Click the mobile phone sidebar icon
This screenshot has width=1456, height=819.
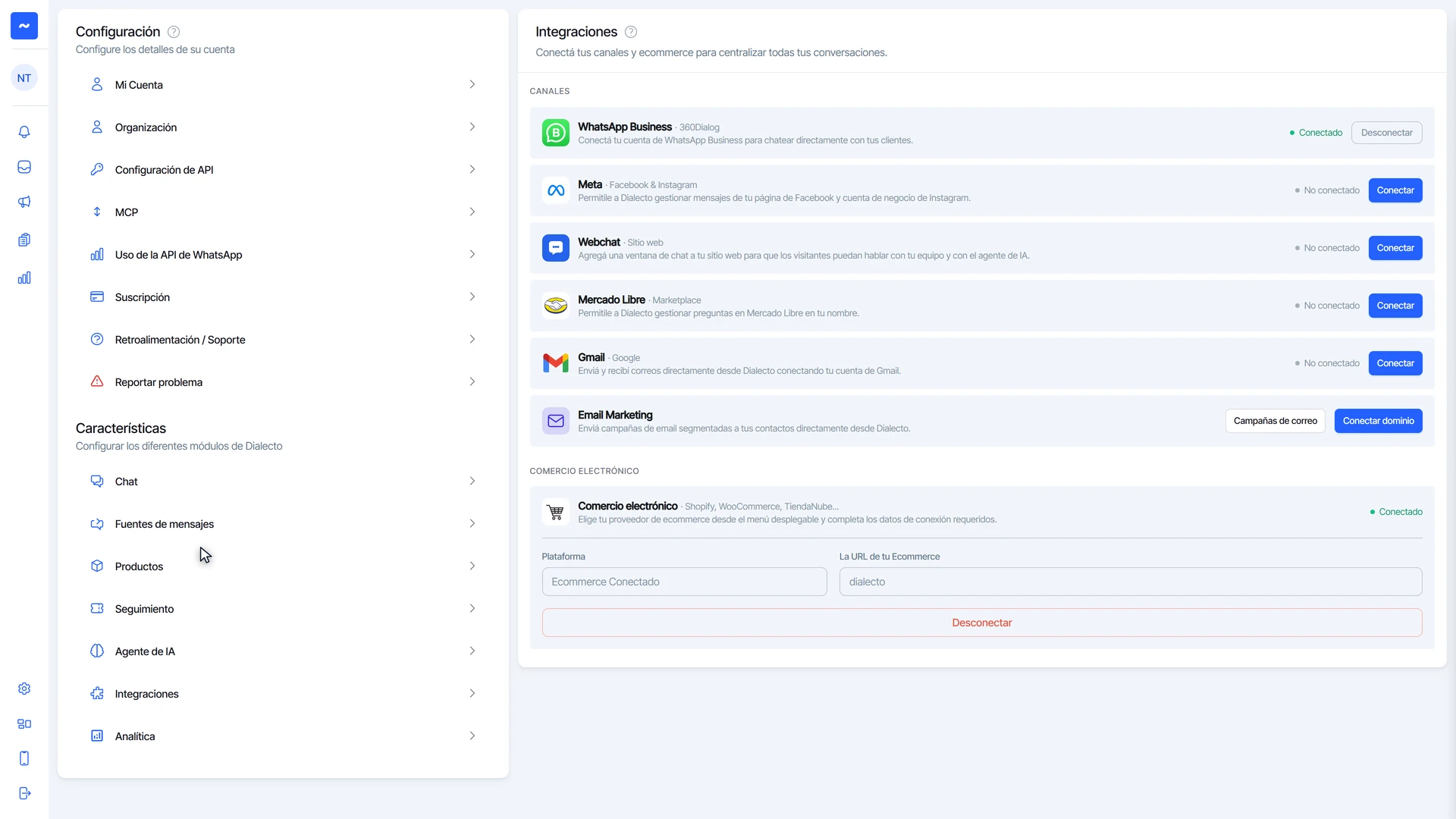coord(24,758)
